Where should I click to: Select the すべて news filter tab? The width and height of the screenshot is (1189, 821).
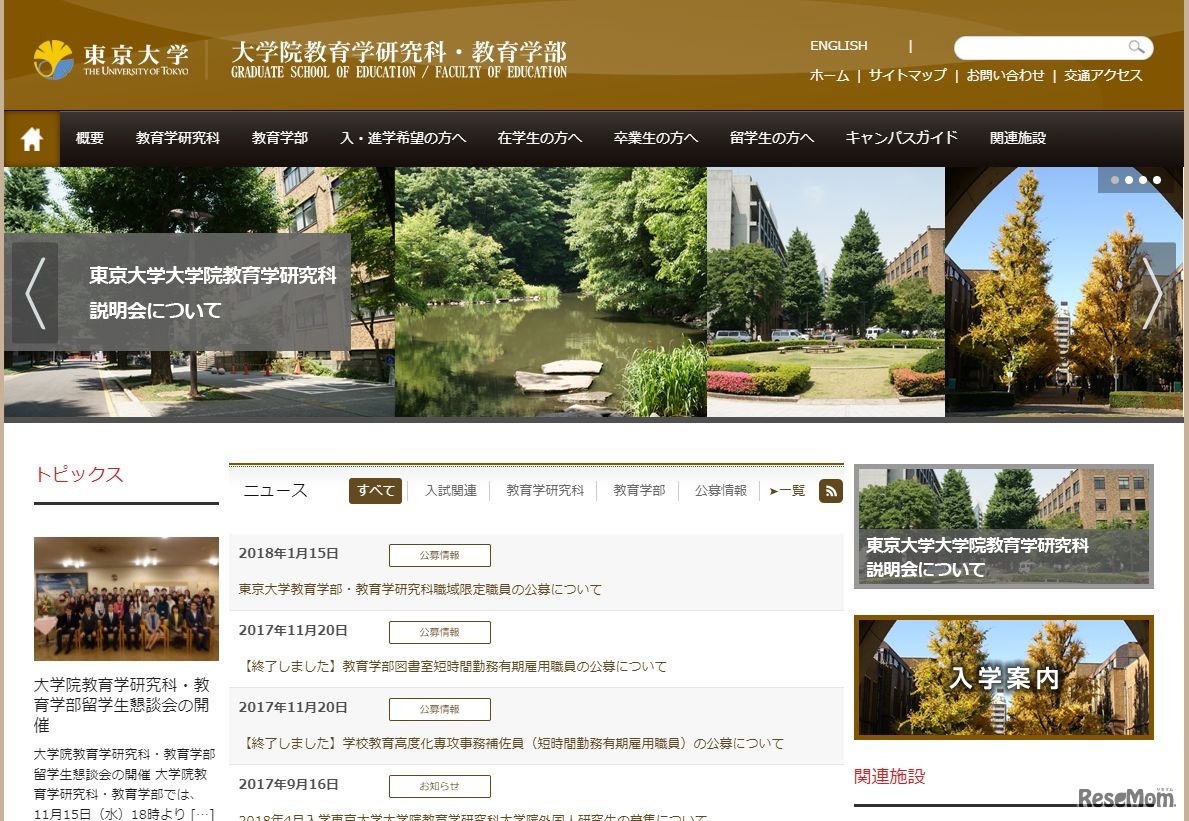point(374,491)
